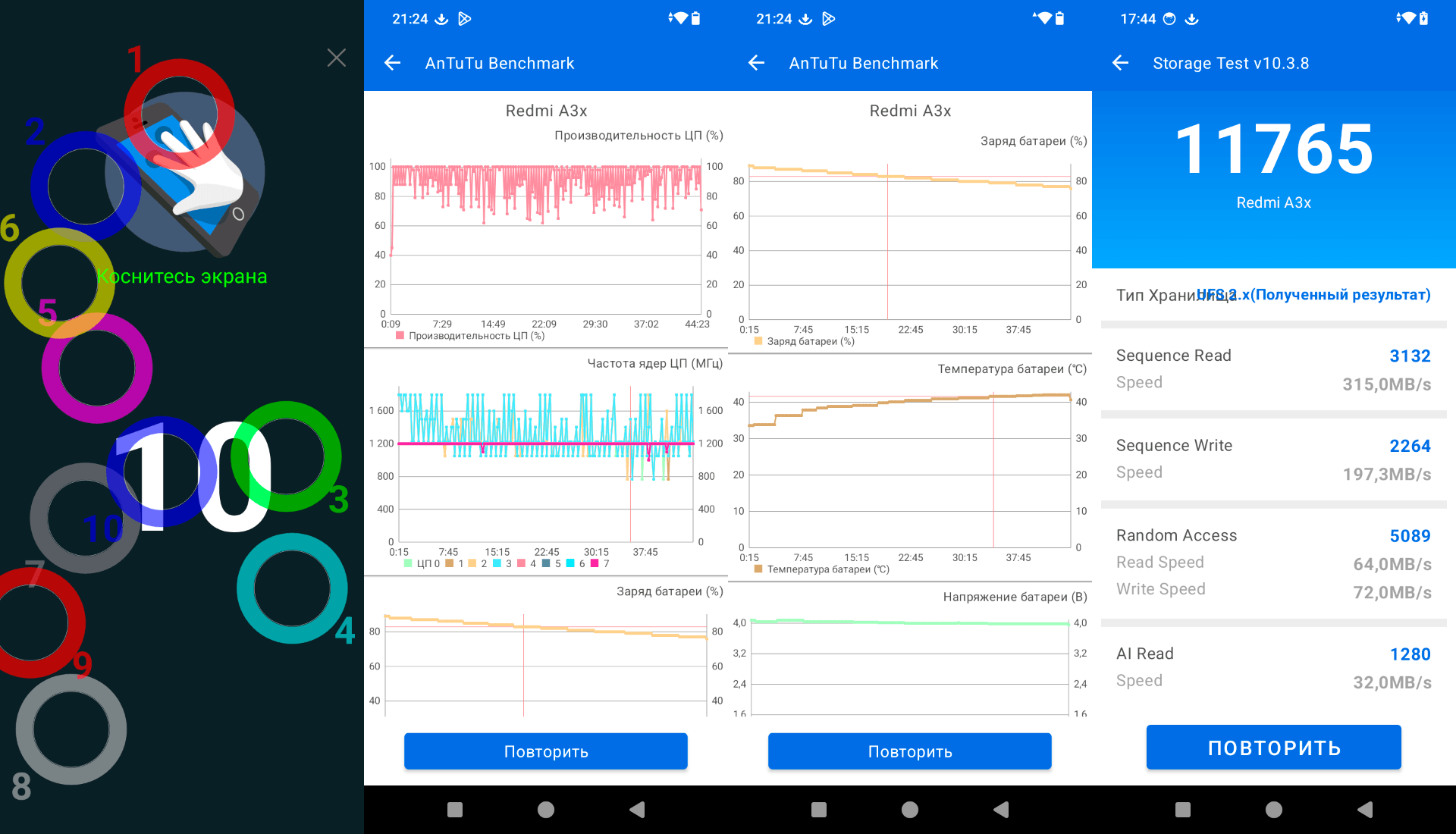Tap the battery temperature chart
This screenshot has height=834, width=1456.
(x=910, y=470)
